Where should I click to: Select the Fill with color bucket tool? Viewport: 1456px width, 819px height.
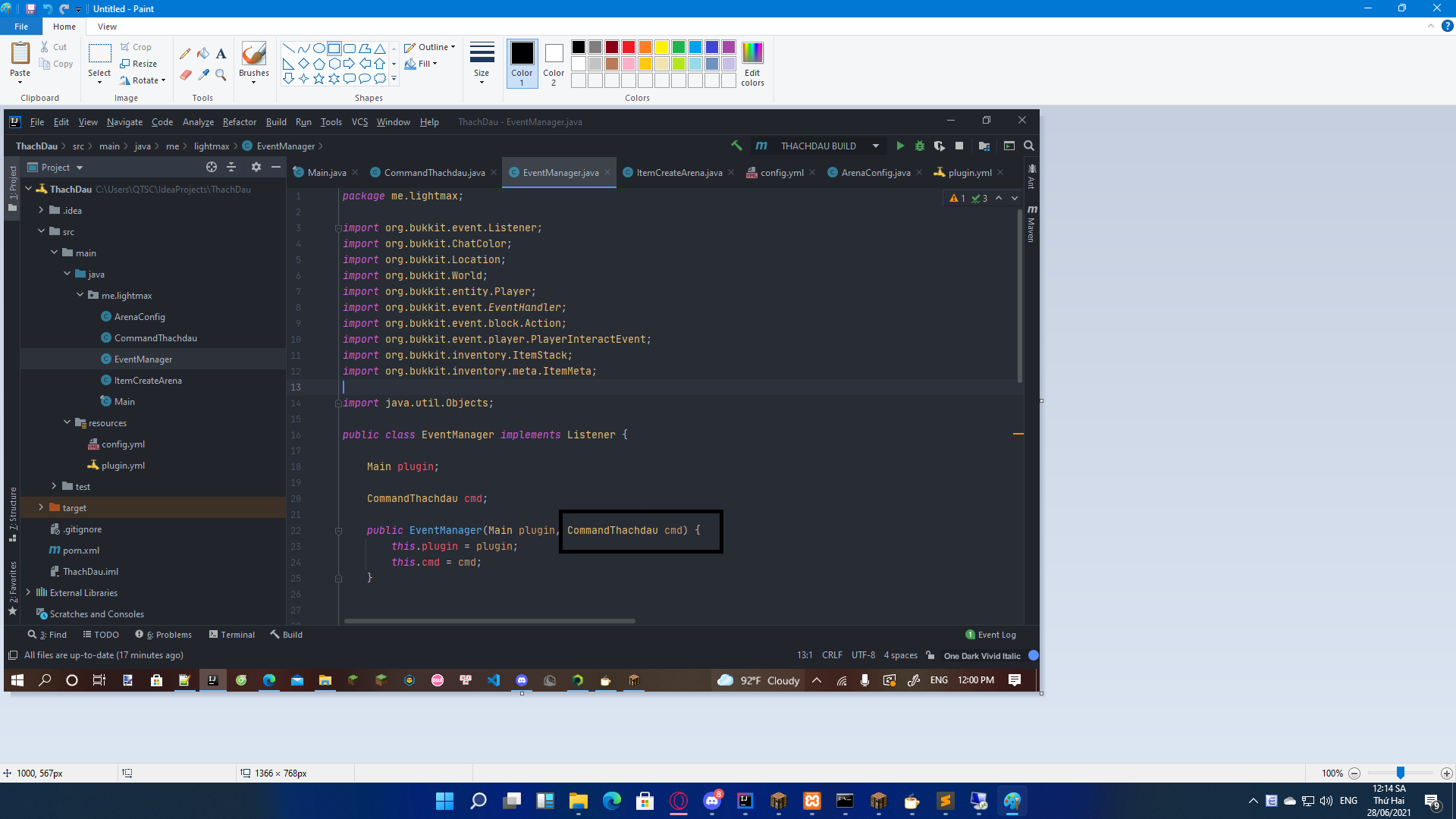(203, 54)
